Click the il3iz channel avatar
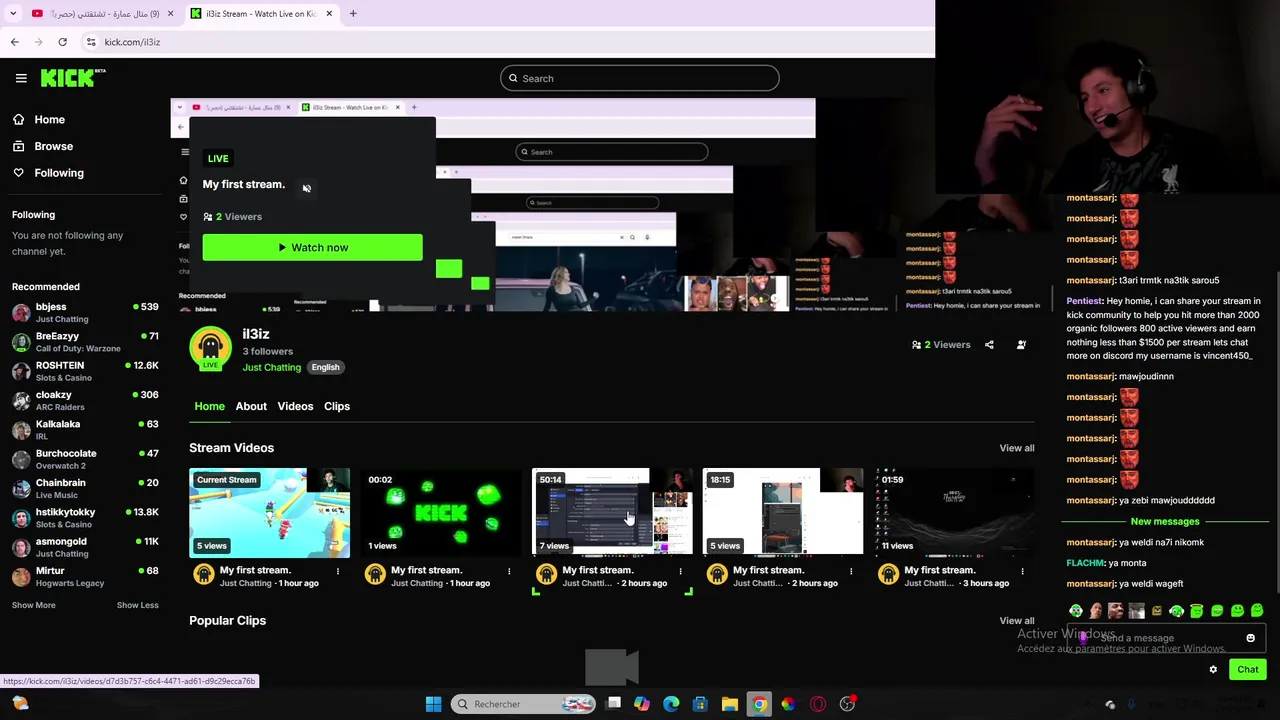This screenshot has height=720, width=1280. click(x=210, y=347)
